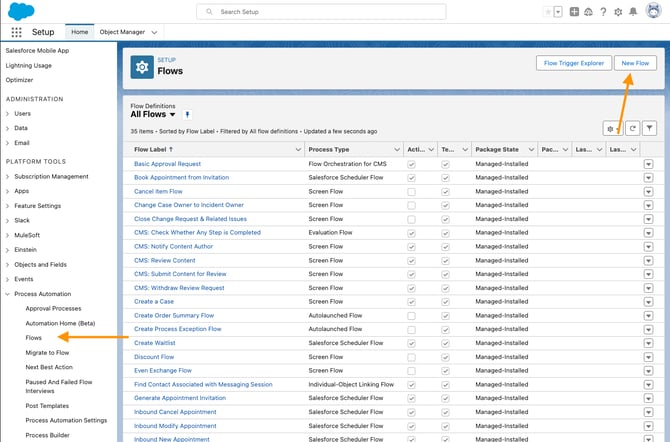670x442 pixels.
Task: Click the notifications bell icon
Action: click(634, 11)
